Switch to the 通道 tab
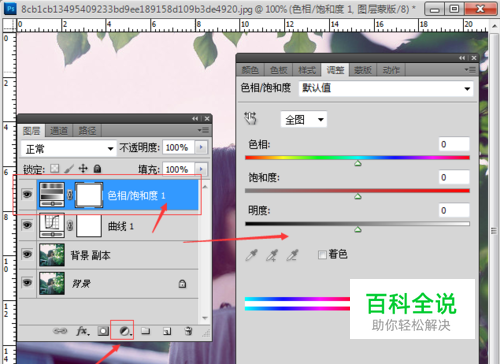The width and height of the screenshot is (500, 364). [x=59, y=131]
